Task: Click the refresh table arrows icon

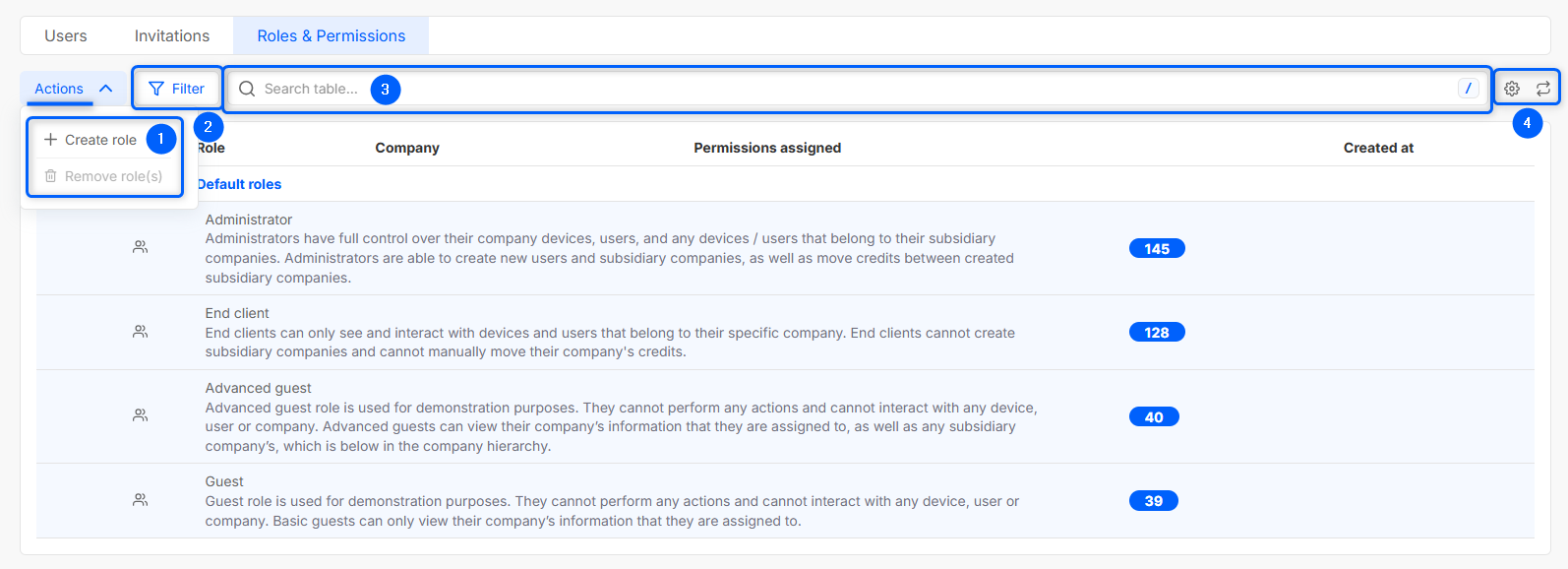Action: coord(1543,89)
